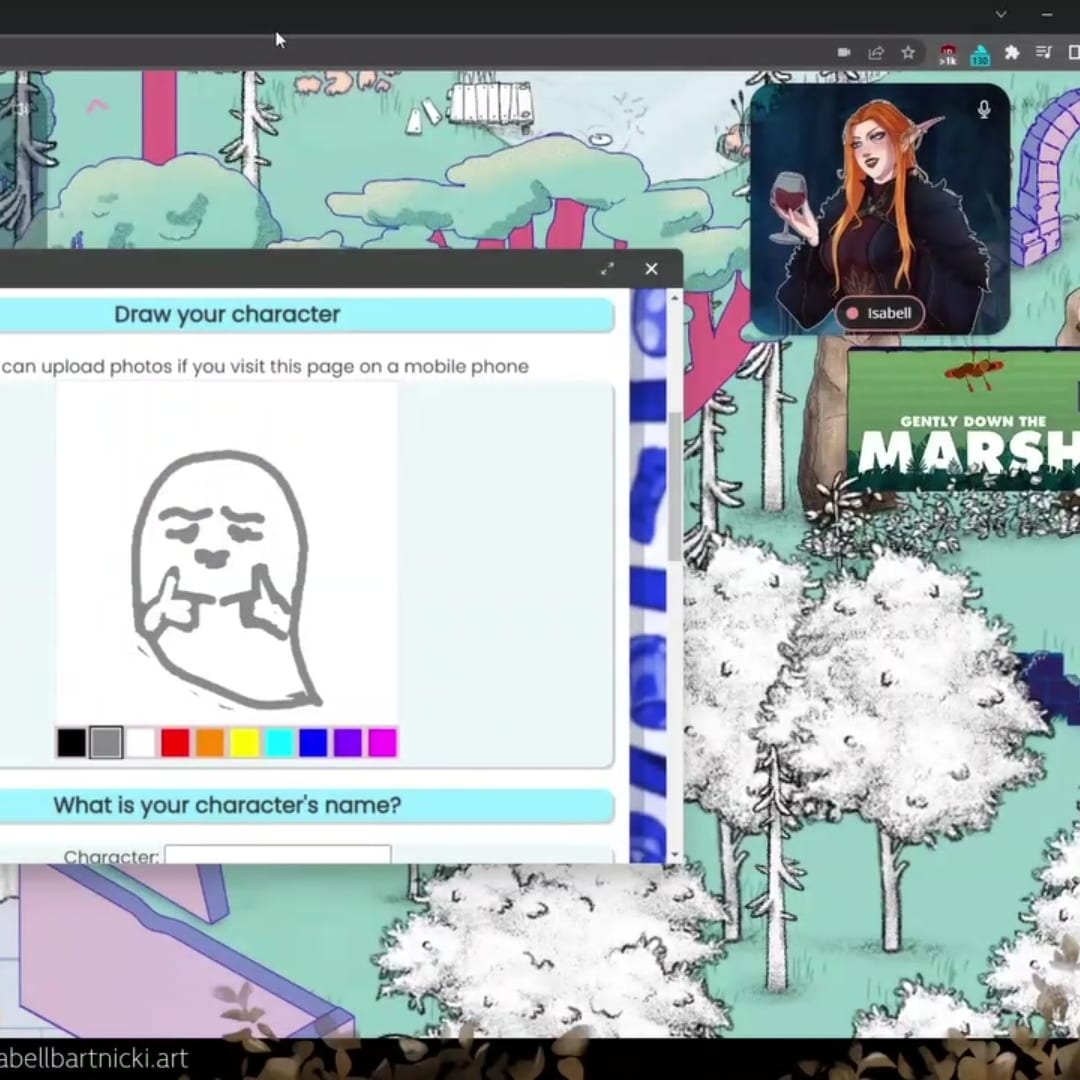Select the blue color swatch
1080x1080 pixels.
point(313,743)
